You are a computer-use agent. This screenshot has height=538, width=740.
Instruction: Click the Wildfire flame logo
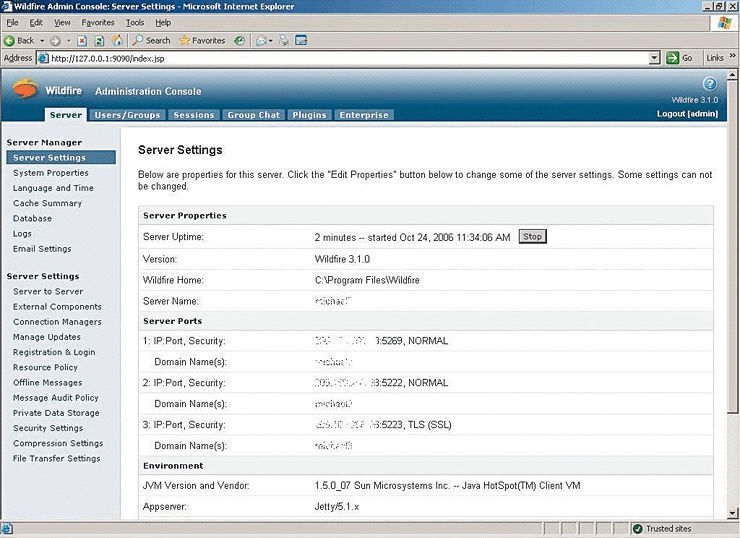pos(27,90)
